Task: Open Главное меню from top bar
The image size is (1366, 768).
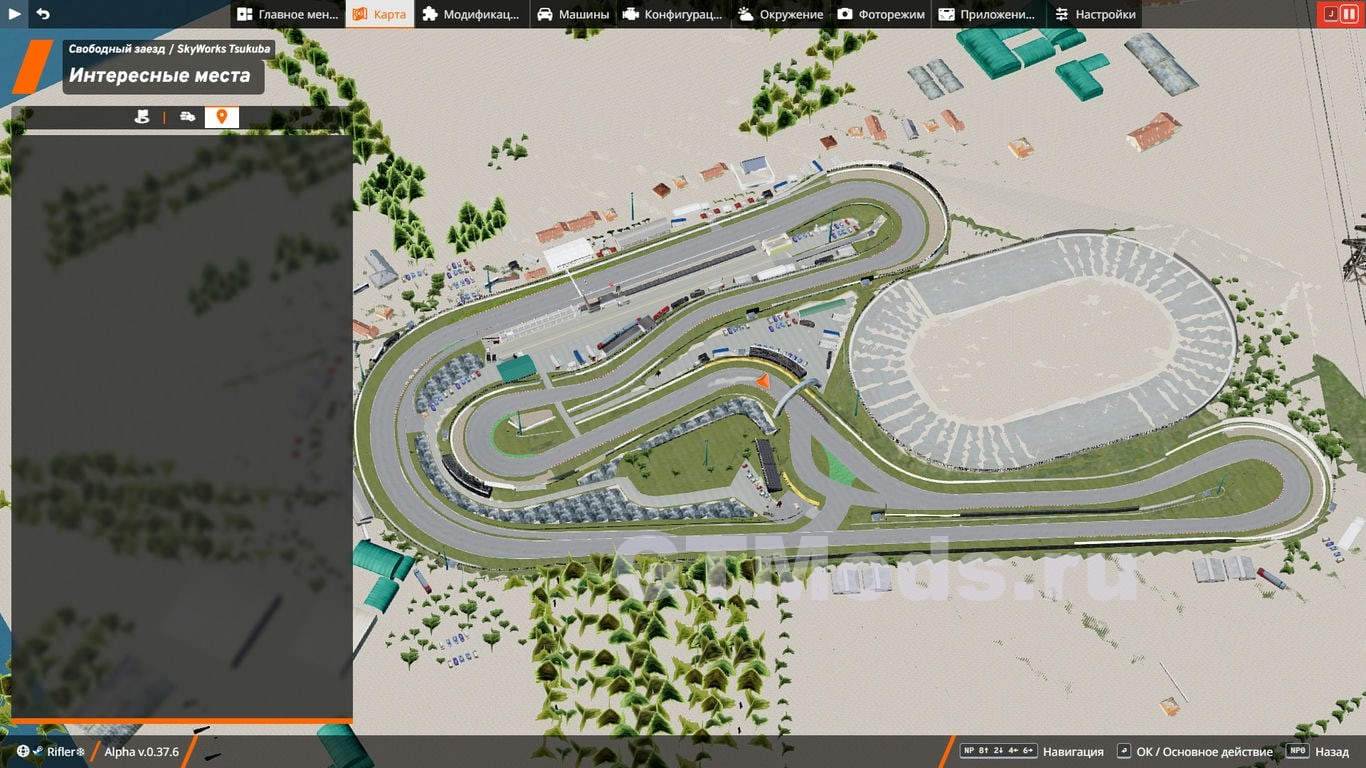Action: pyautogui.click(x=288, y=14)
